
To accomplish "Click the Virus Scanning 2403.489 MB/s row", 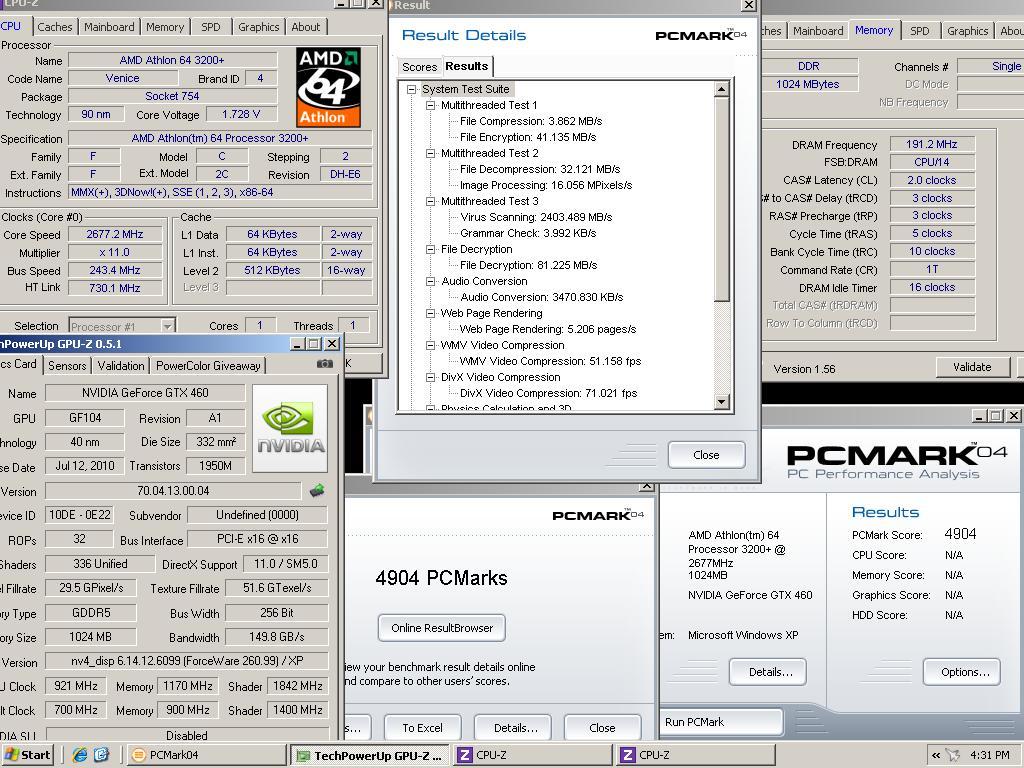I will pyautogui.click(x=536, y=217).
